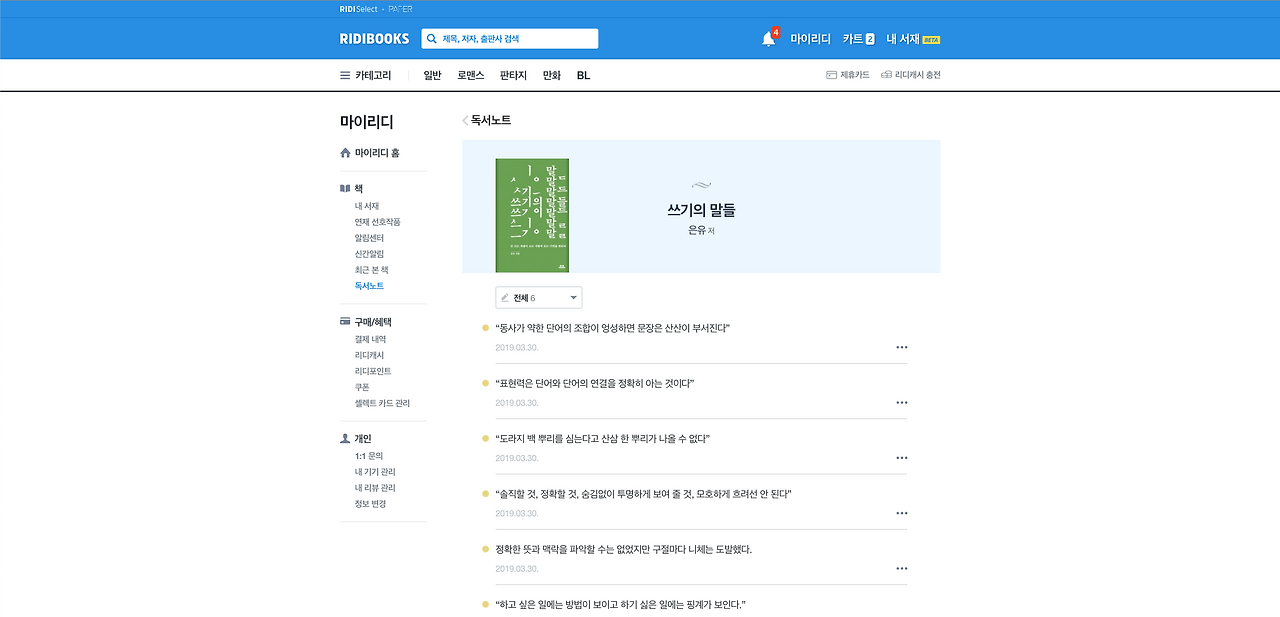Image resolution: width=1280 pixels, height=617 pixels.
Task: Open 내 기기 관리 in the sidebar
Action: point(375,472)
